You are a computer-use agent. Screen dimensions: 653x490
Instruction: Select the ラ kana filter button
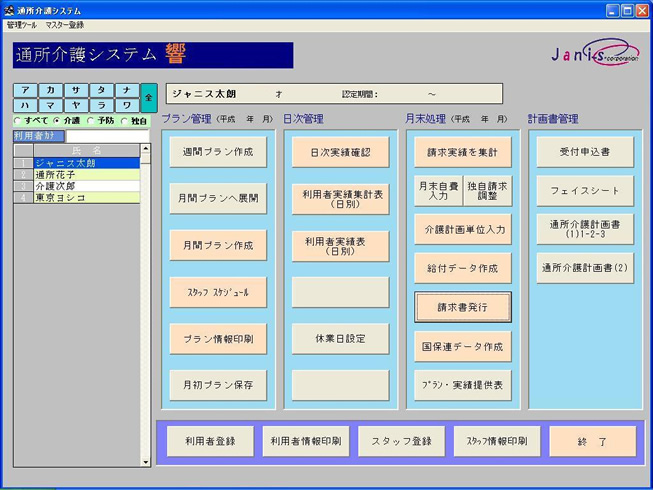[101, 105]
